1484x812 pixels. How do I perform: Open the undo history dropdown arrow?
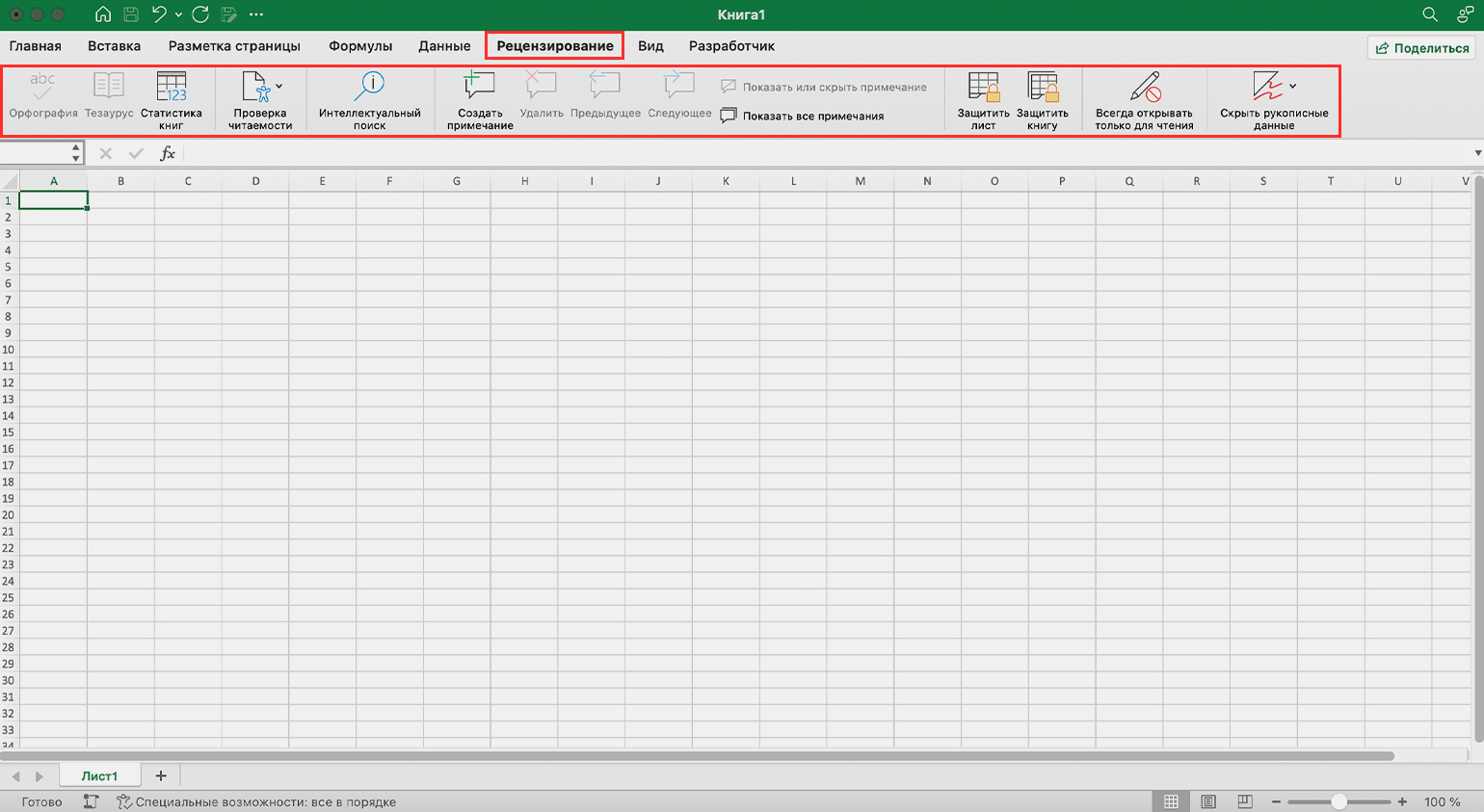pos(178,15)
